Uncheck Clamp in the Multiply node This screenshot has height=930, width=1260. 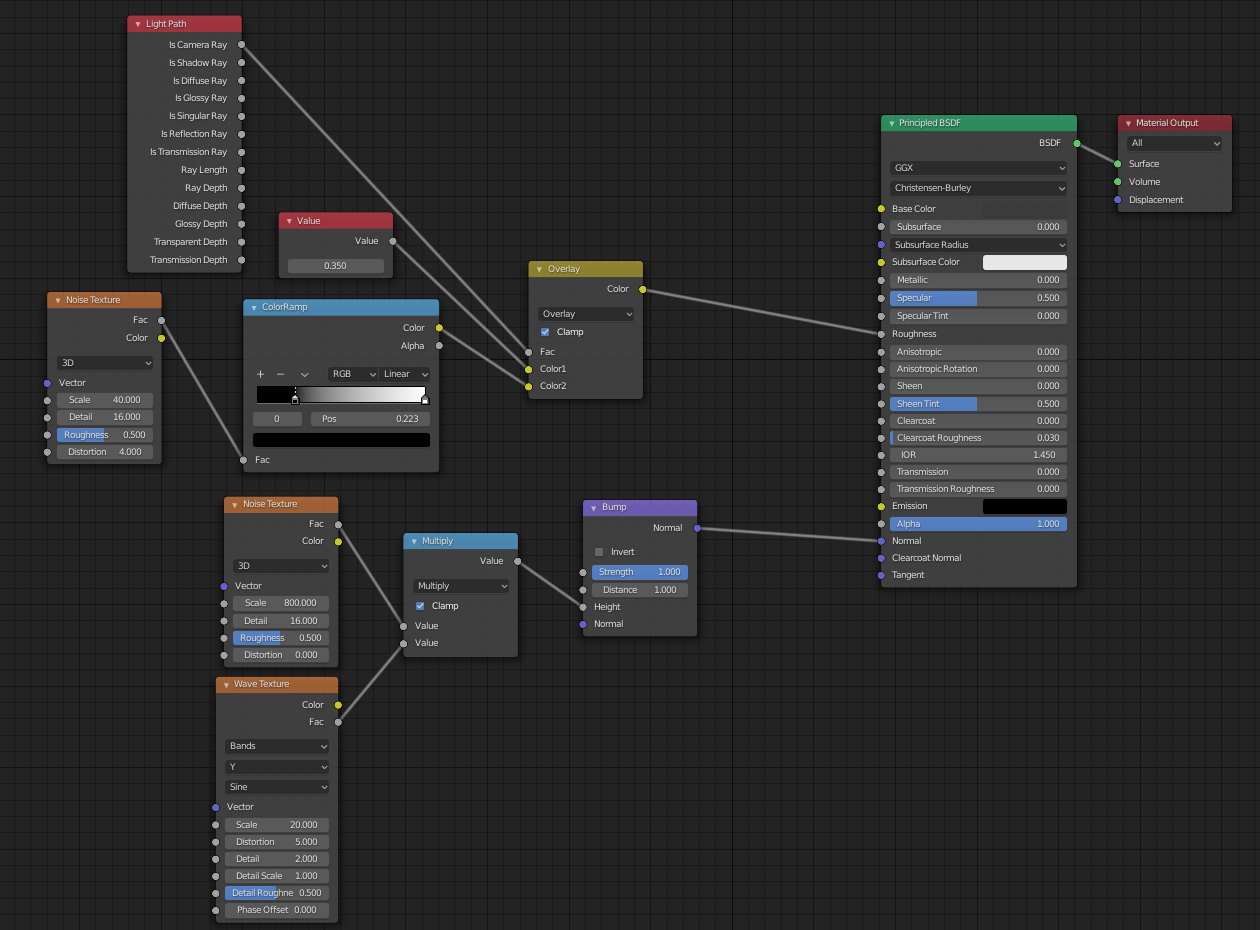(420, 606)
